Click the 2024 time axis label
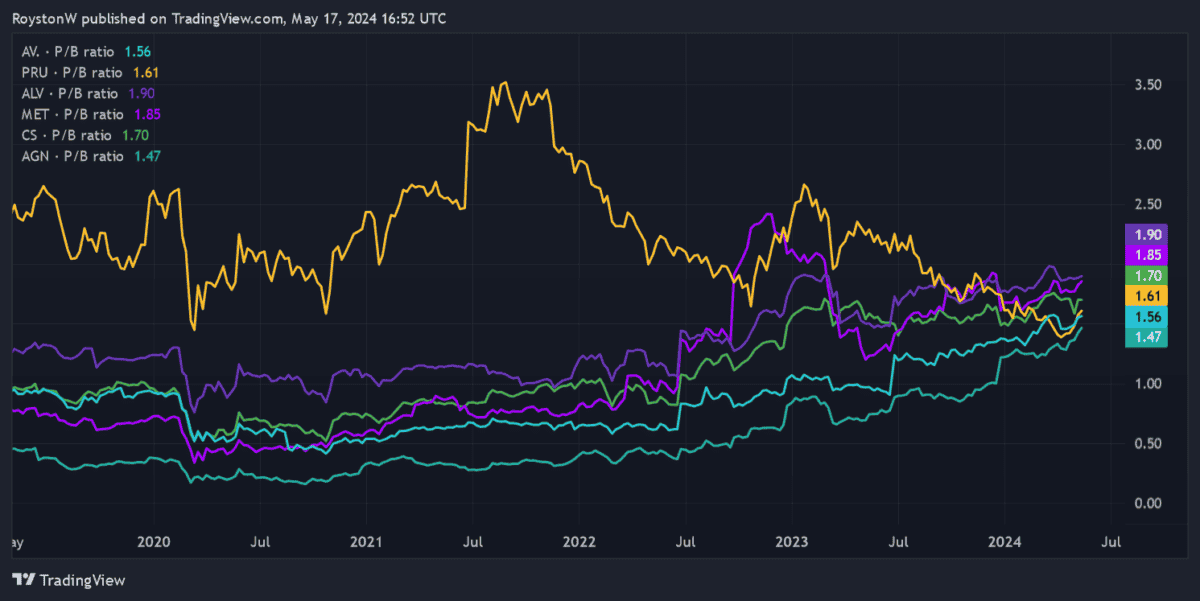Image resolution: width=1200 pixels, height=601 pixels. (1004, 542)
